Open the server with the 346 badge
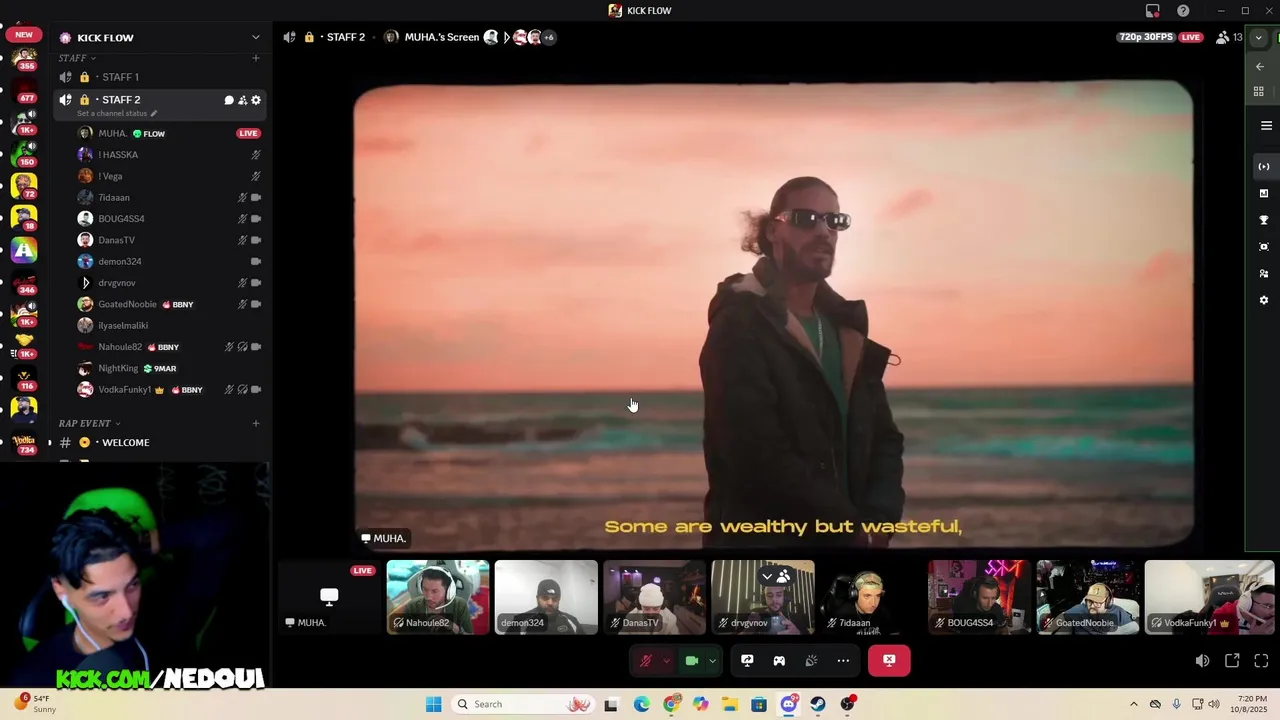 click(24, 283)
